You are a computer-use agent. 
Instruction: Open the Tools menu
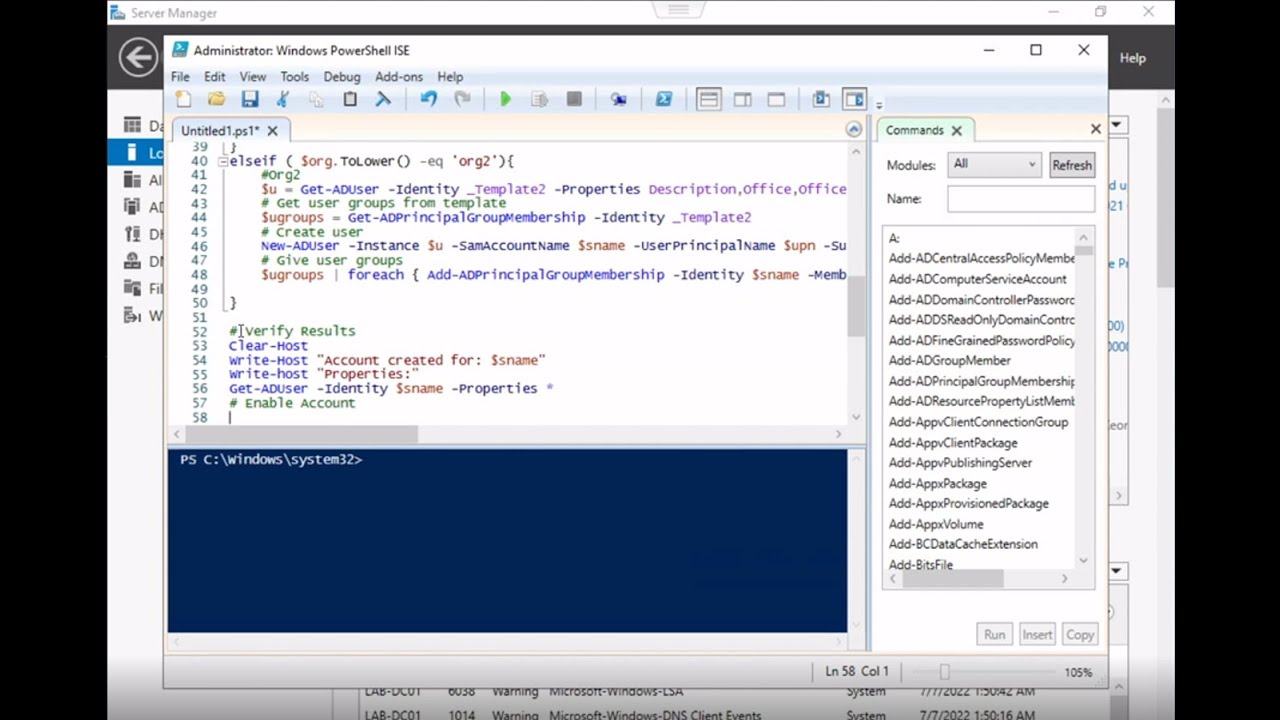(294, 76)
